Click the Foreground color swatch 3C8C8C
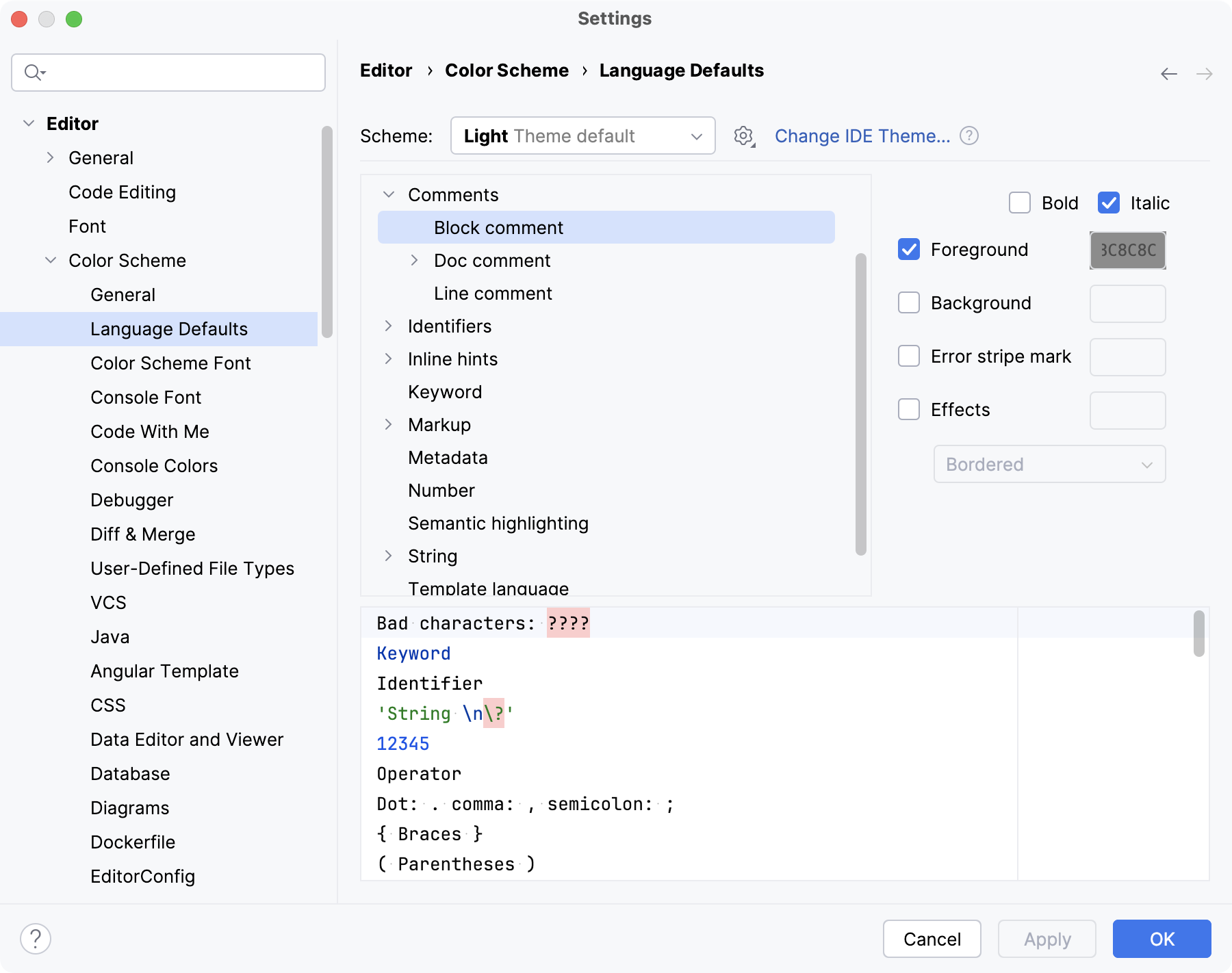The height and width of the screenshot is (973, 1232). pyautogui.click(x=1127, y=250)
